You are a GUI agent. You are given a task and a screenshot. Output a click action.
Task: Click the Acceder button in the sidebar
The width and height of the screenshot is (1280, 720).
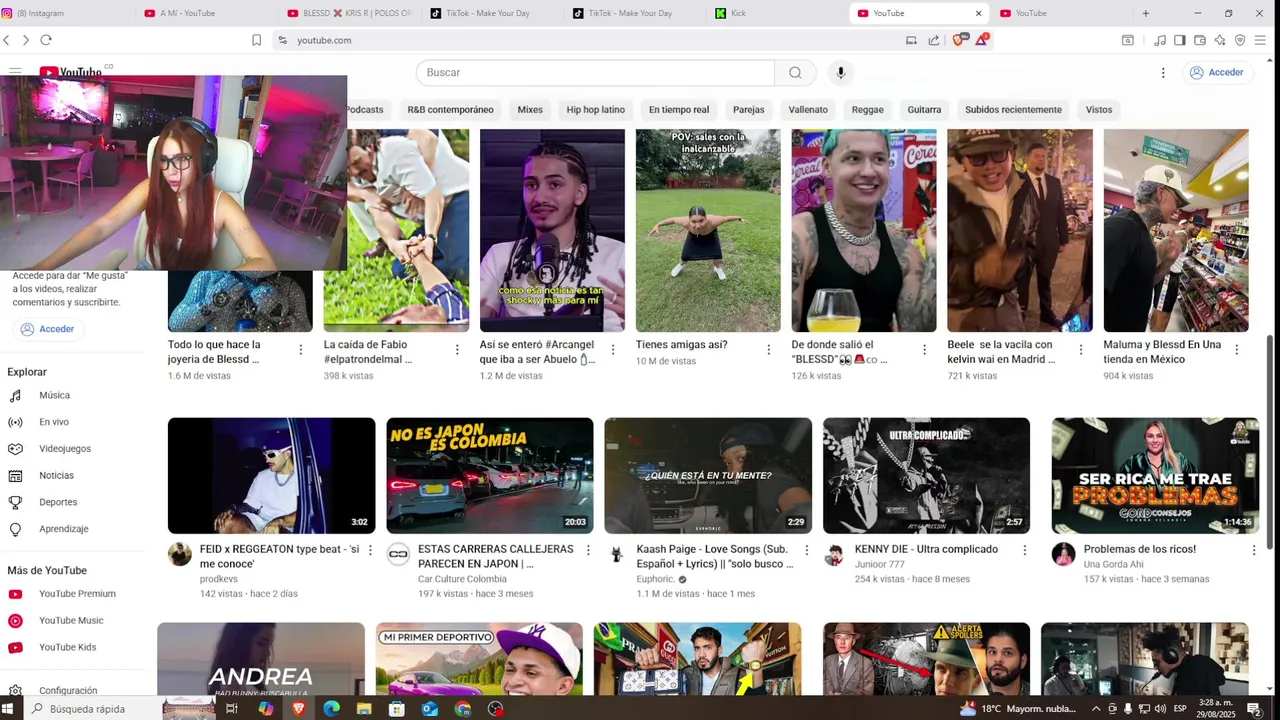pyautogui.click(x=47, y=329)
